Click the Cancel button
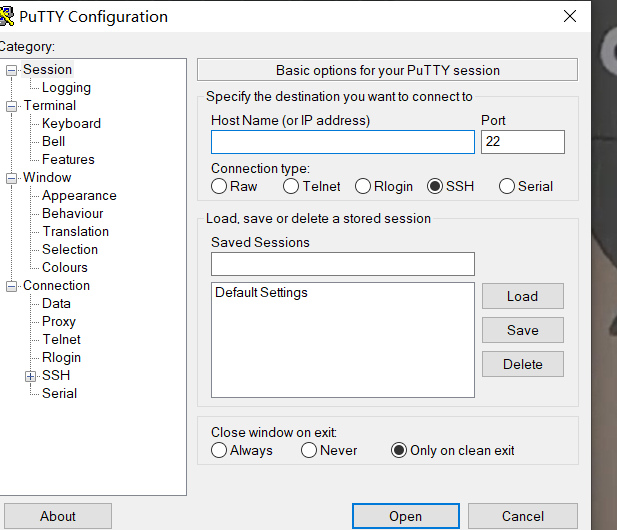Viewport: 617px width, 530px height. 523,516
